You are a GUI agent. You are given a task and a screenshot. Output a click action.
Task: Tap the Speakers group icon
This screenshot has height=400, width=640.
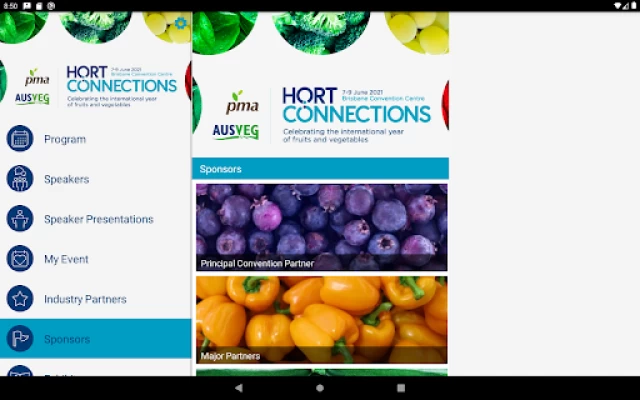click(20, 179)
